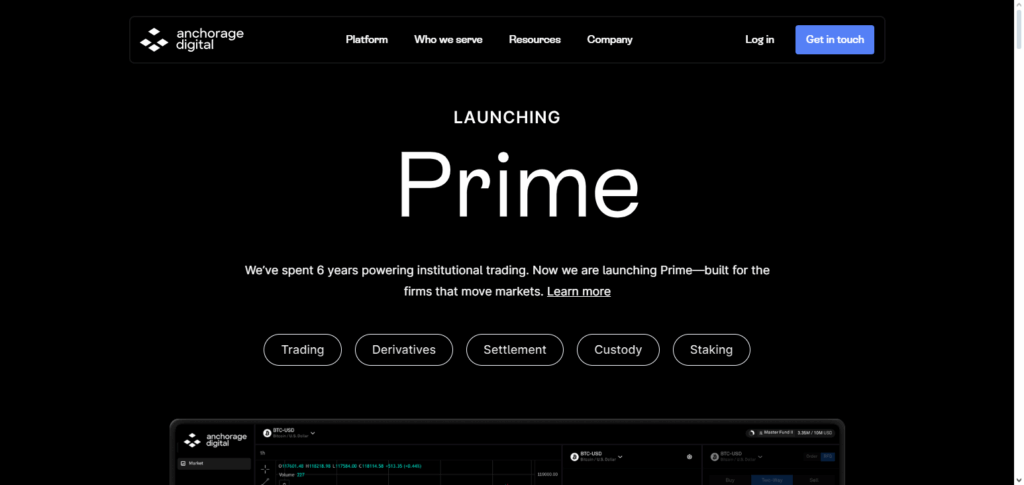Select the Staking pill
Viewport: 1024px width, 485px height.
(711, 350)
